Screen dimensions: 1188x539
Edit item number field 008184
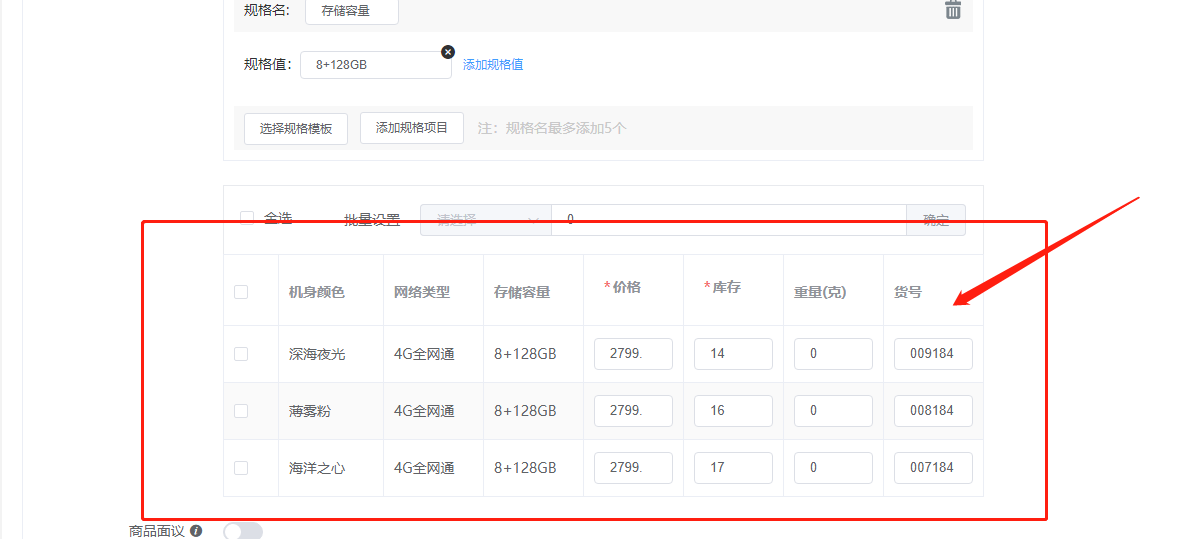(933, 411)
